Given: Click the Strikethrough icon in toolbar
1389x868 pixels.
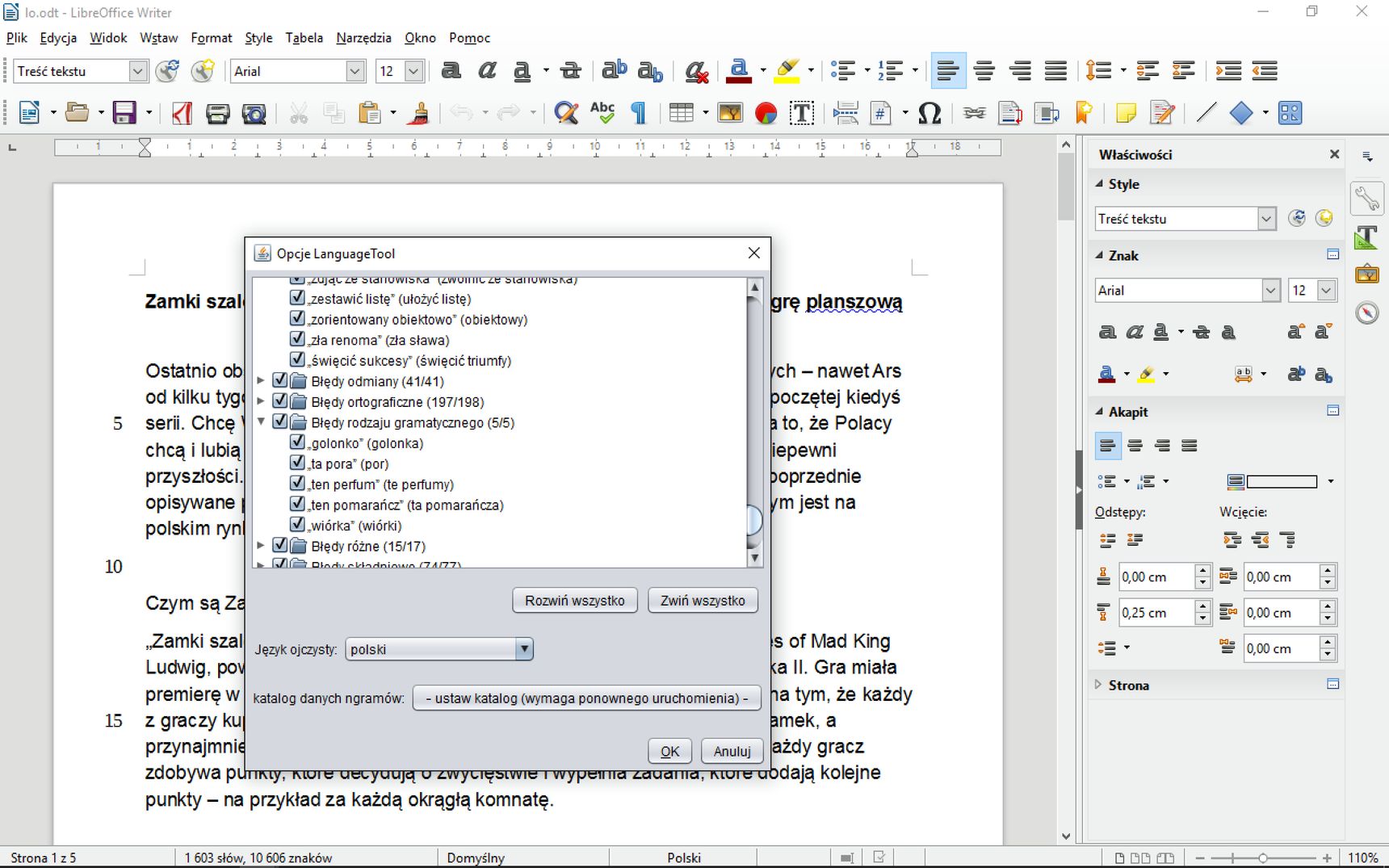Looking at the screenshot, I should [x=570, y=71].
